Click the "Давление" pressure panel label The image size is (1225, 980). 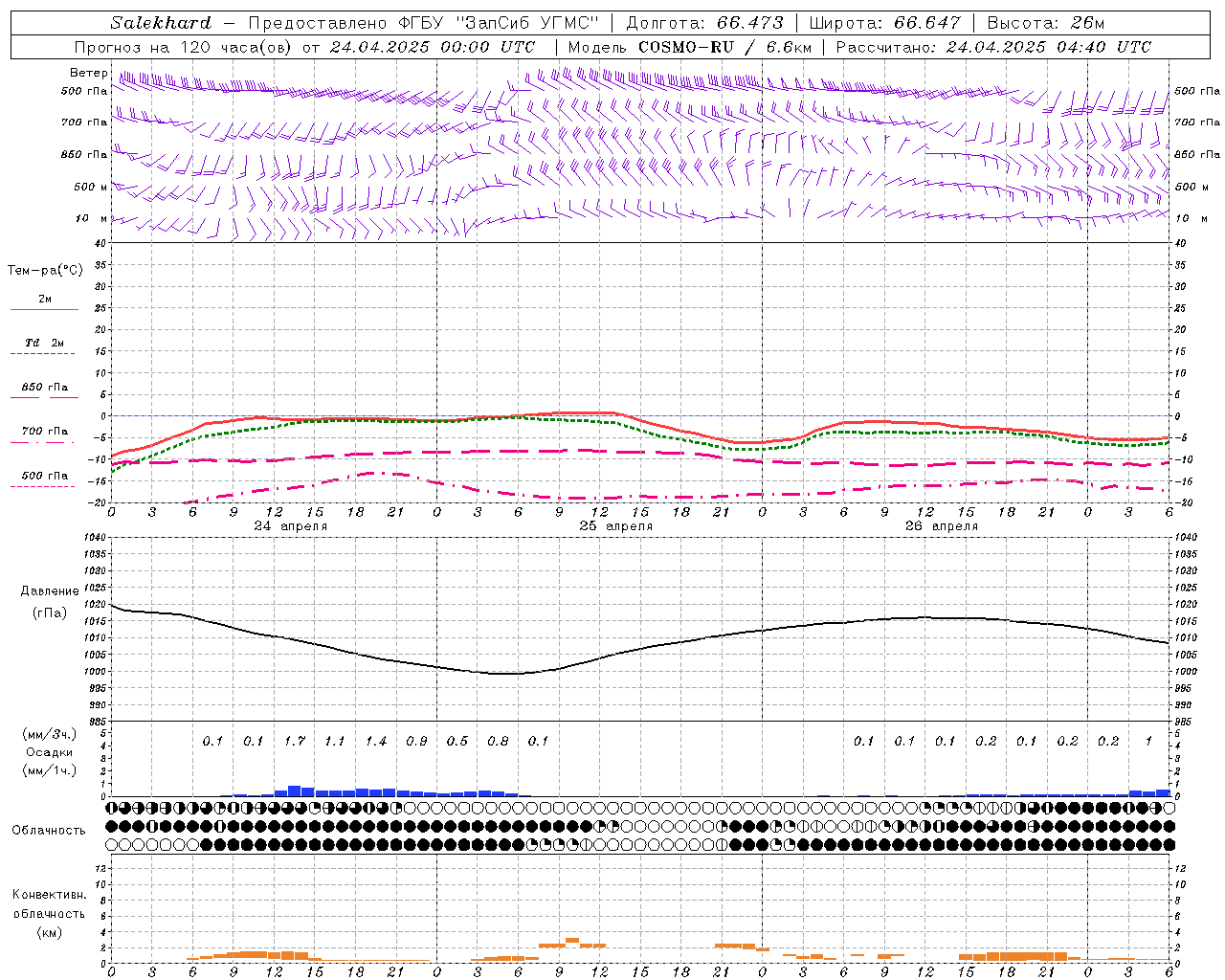(x=50, y=591)
